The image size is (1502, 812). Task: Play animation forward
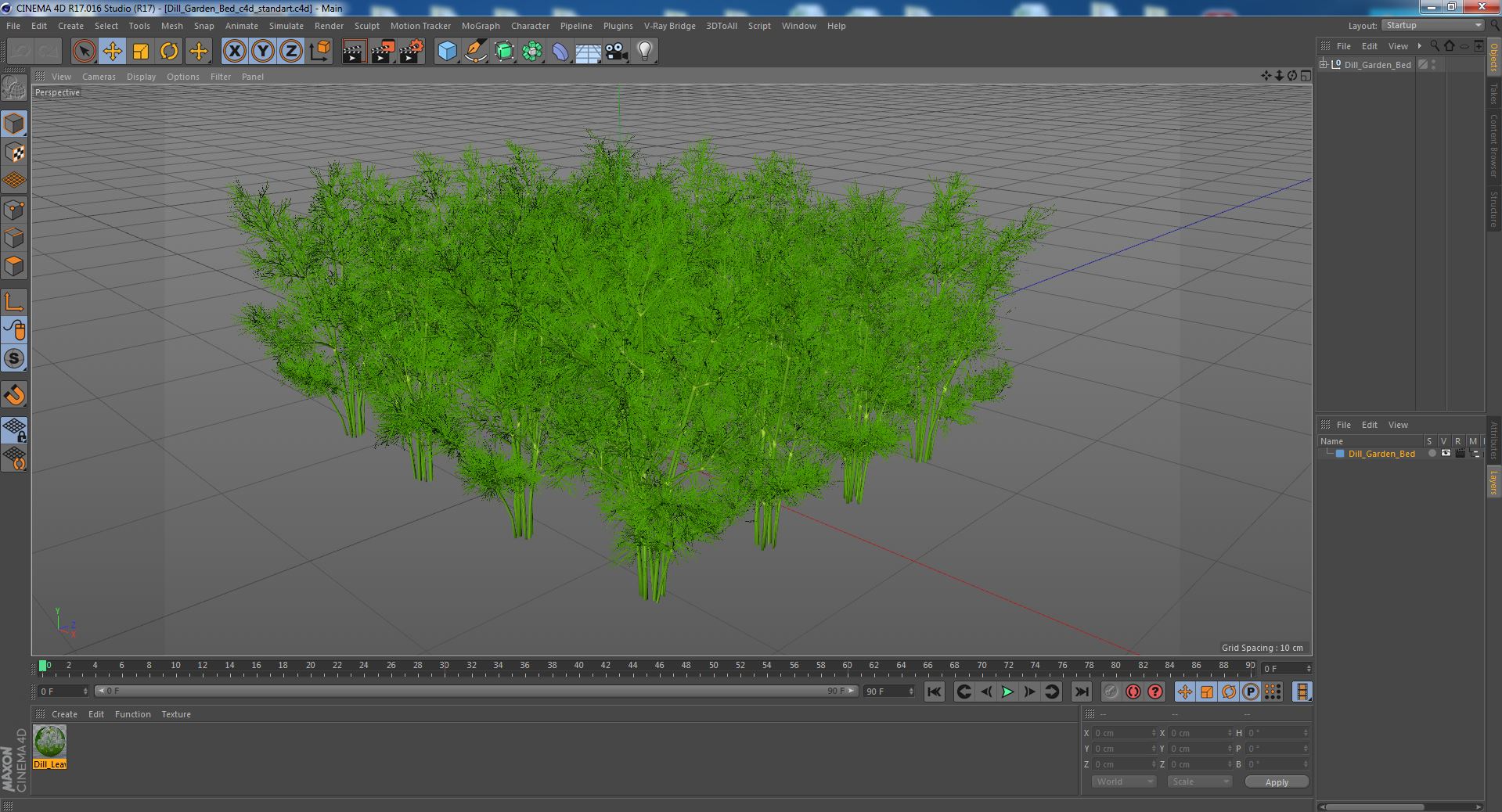[1007, 692]
